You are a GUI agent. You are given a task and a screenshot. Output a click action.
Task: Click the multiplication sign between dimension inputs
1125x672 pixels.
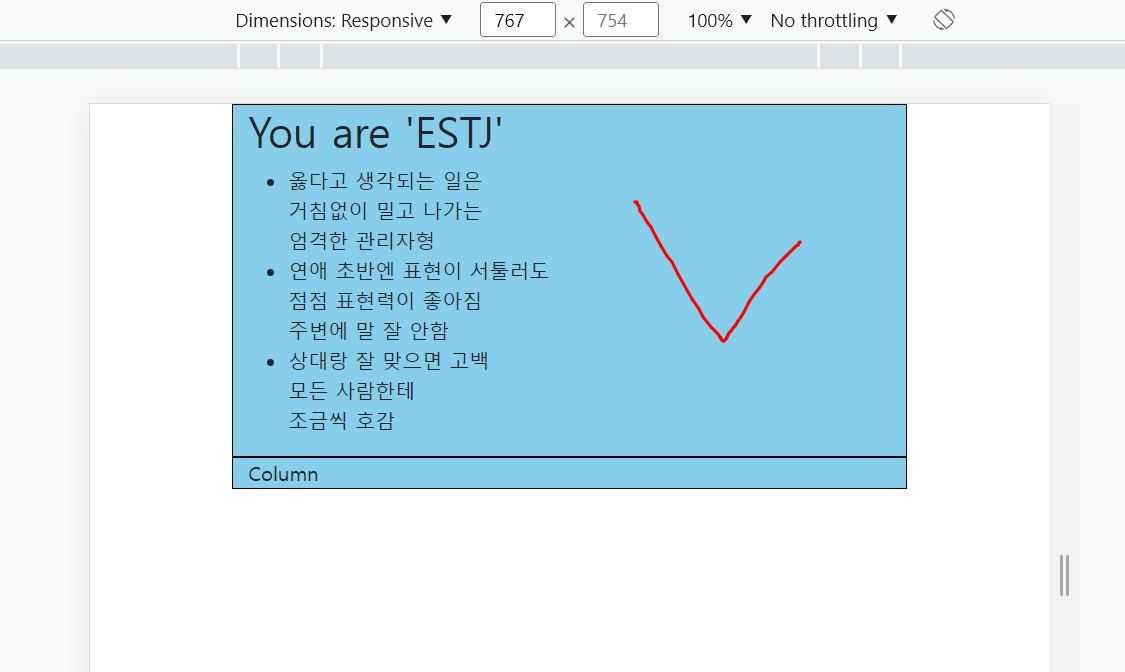click(x=569, y=19)
